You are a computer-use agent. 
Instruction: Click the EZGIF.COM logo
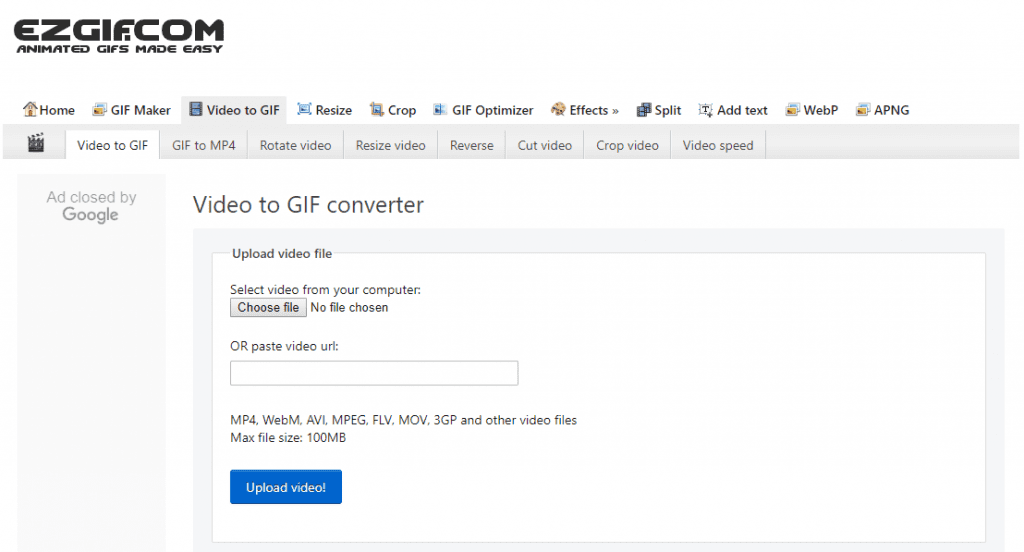click(x=118, y=35)
